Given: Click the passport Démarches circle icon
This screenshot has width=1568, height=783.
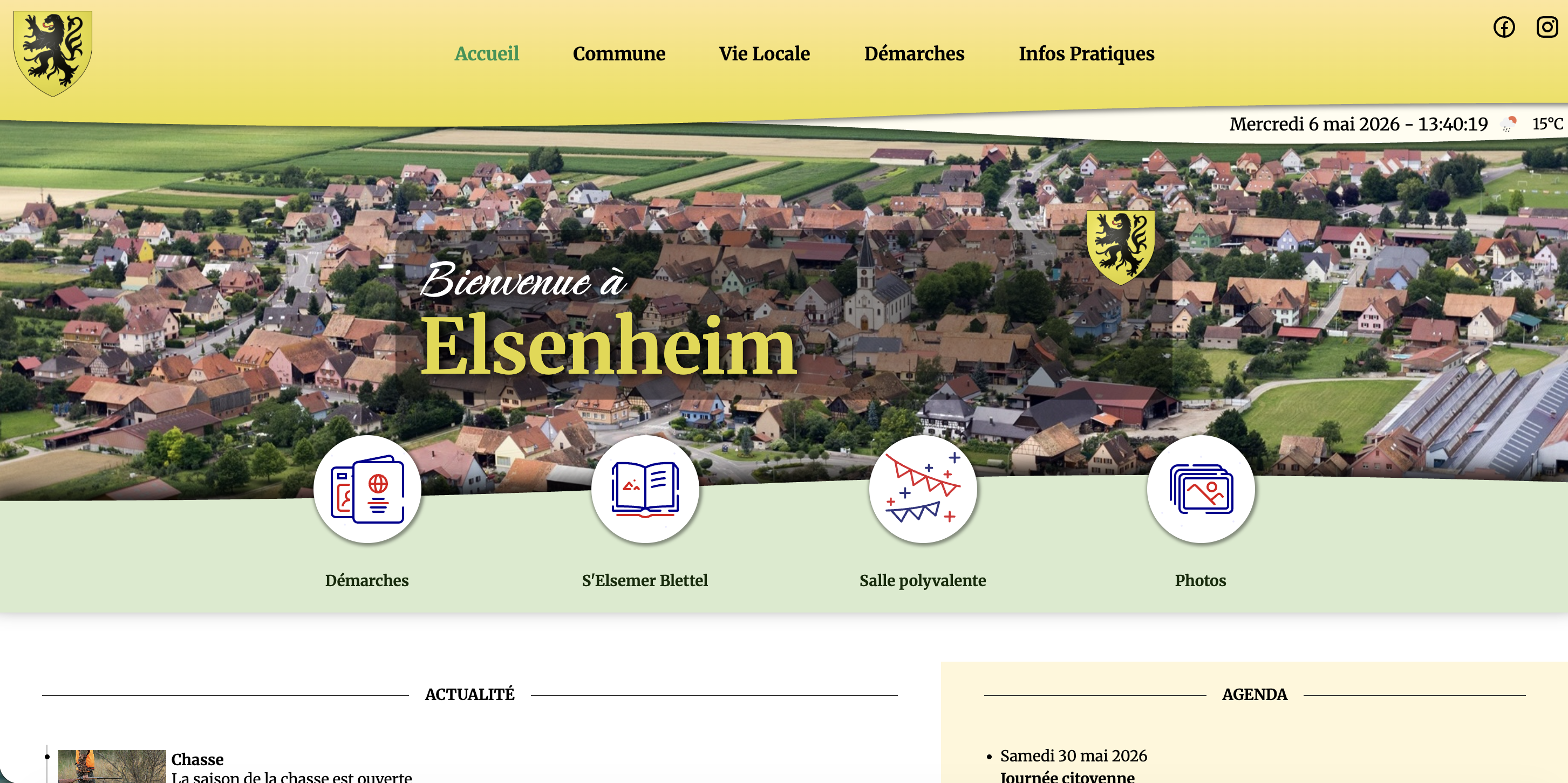Looking at the screenshot, I should 367,489.
